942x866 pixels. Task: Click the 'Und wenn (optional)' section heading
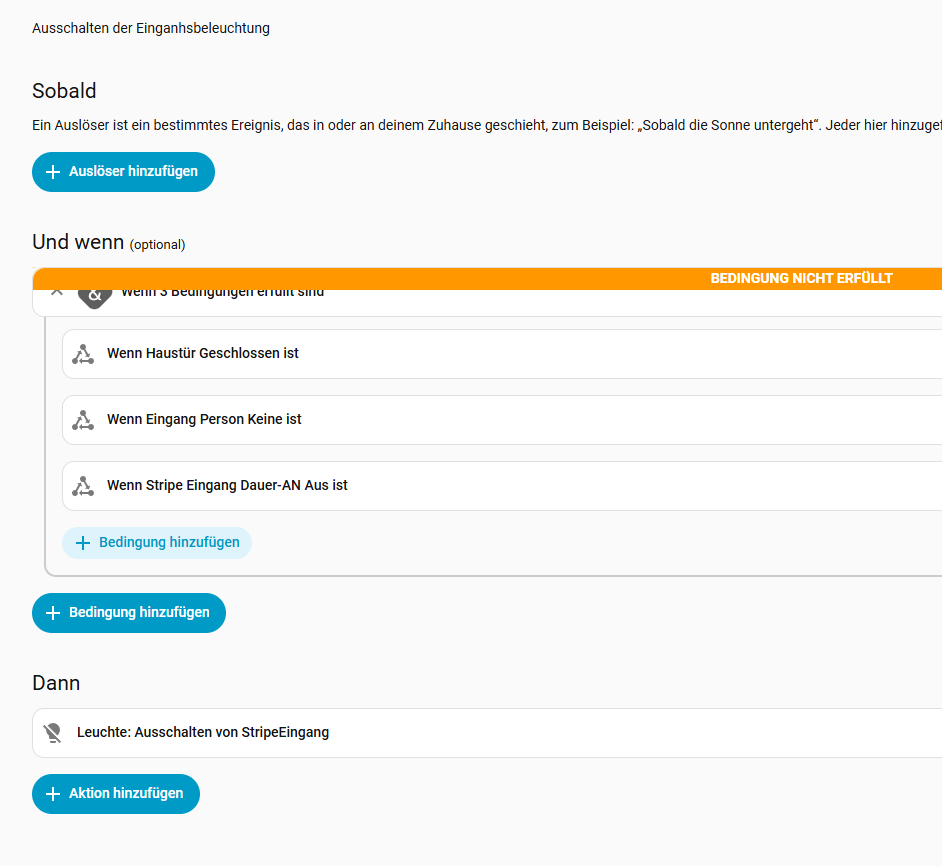point(108,243)
